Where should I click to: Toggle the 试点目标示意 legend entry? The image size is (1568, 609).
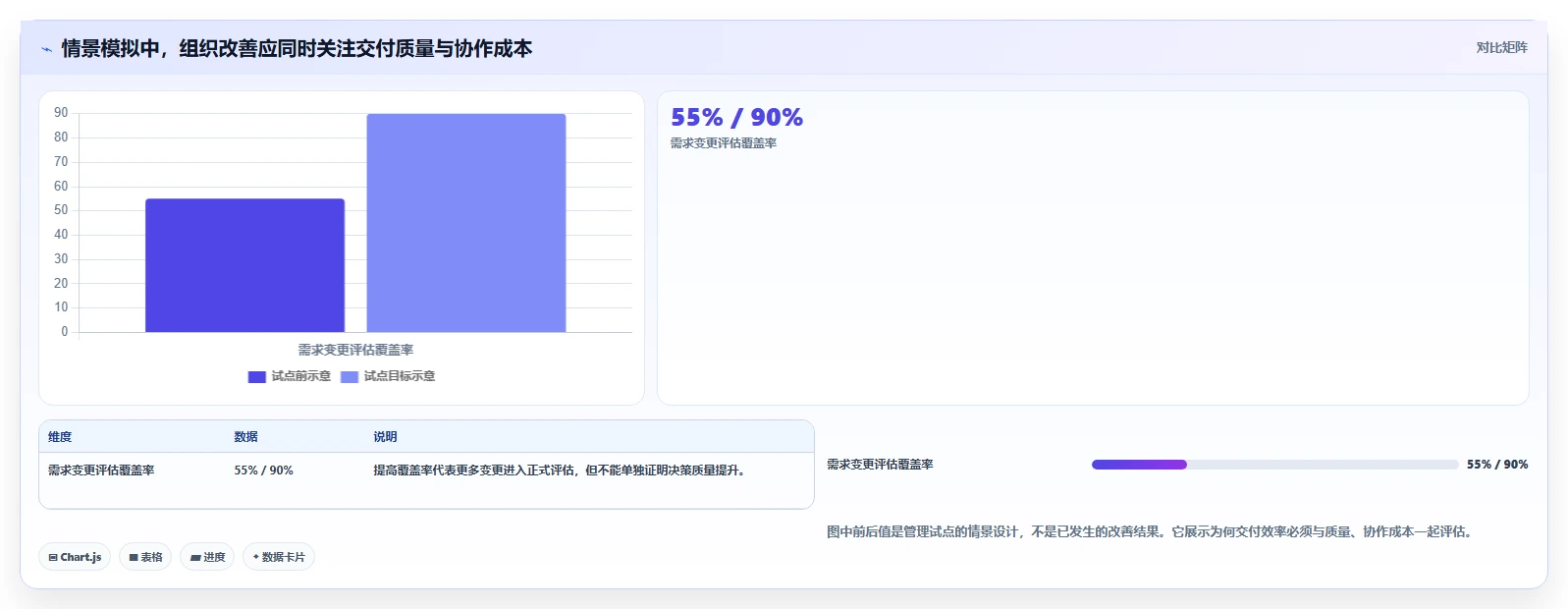tap(388, 376)
